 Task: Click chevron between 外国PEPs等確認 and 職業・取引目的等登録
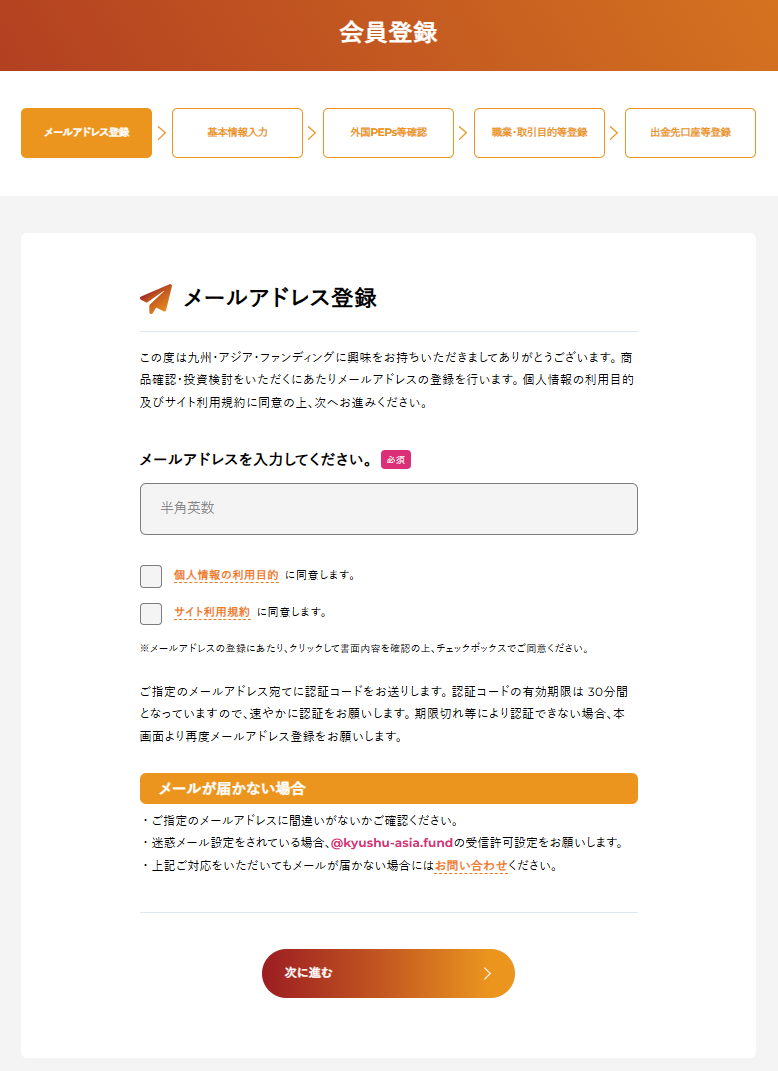(463, 133)
